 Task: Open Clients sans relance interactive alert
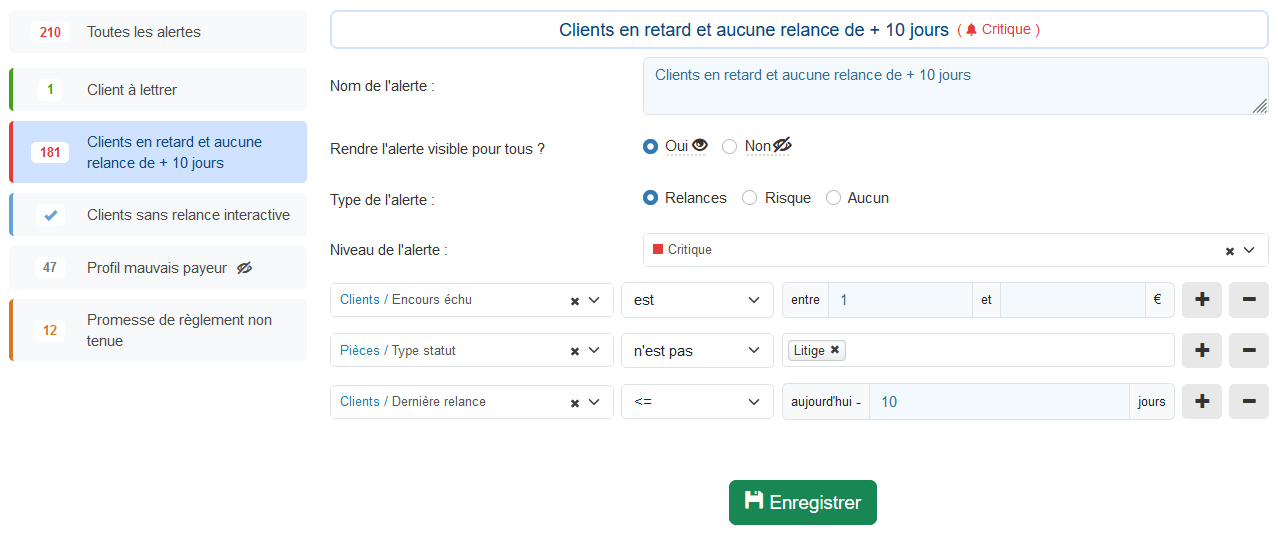coord(158,215)
